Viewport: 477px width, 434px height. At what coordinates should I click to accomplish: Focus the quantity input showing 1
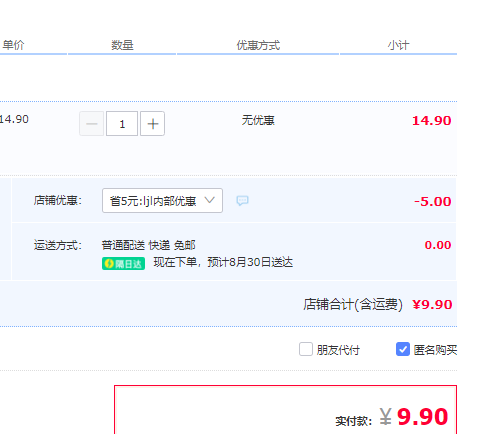122,124
